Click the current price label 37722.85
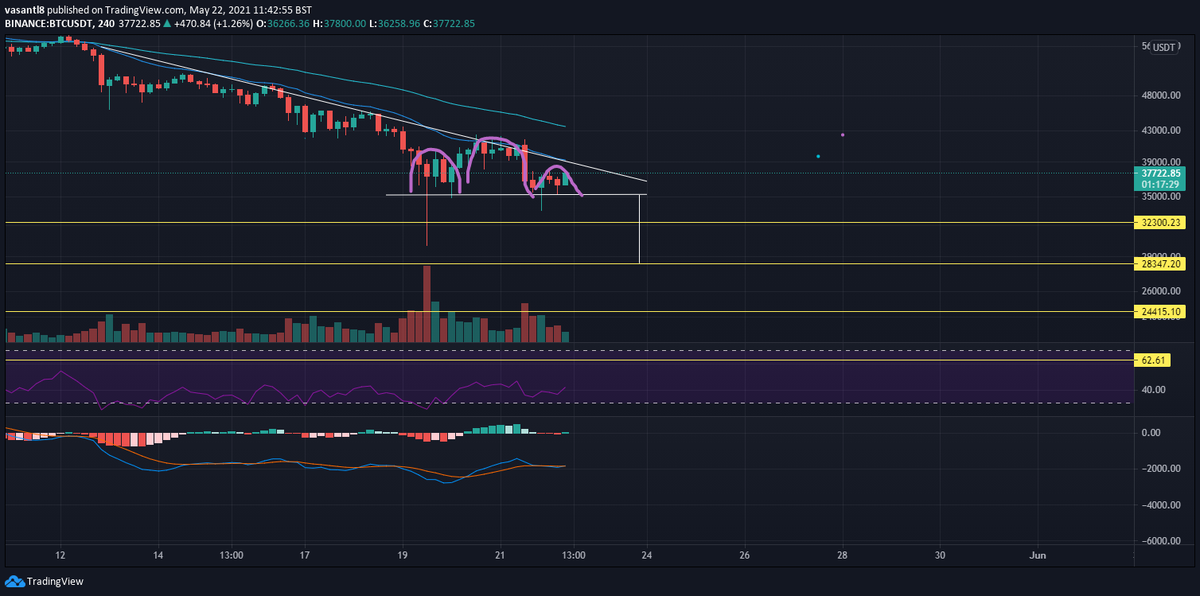The width and height of the screenshot is (1200, 596). [x=1159, y=172]
